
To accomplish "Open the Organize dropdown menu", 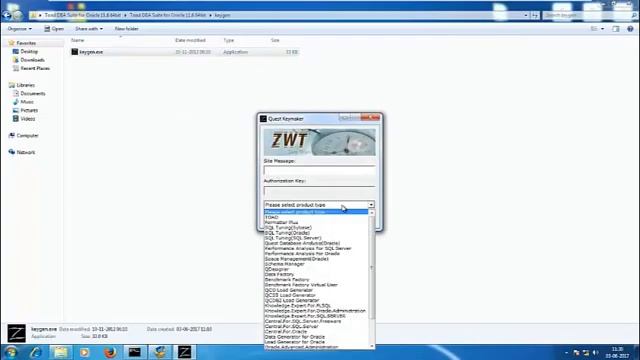I will coord(20,29).
